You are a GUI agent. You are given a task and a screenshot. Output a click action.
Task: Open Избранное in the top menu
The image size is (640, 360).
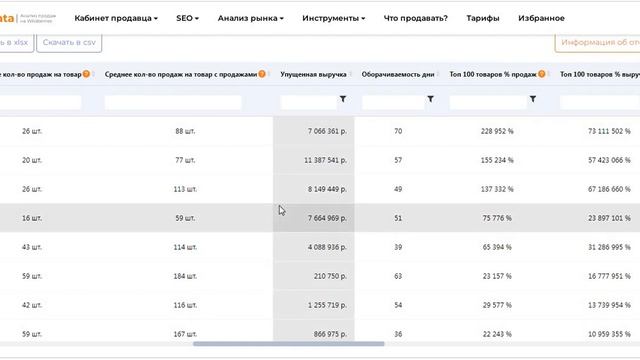(541, 18)
